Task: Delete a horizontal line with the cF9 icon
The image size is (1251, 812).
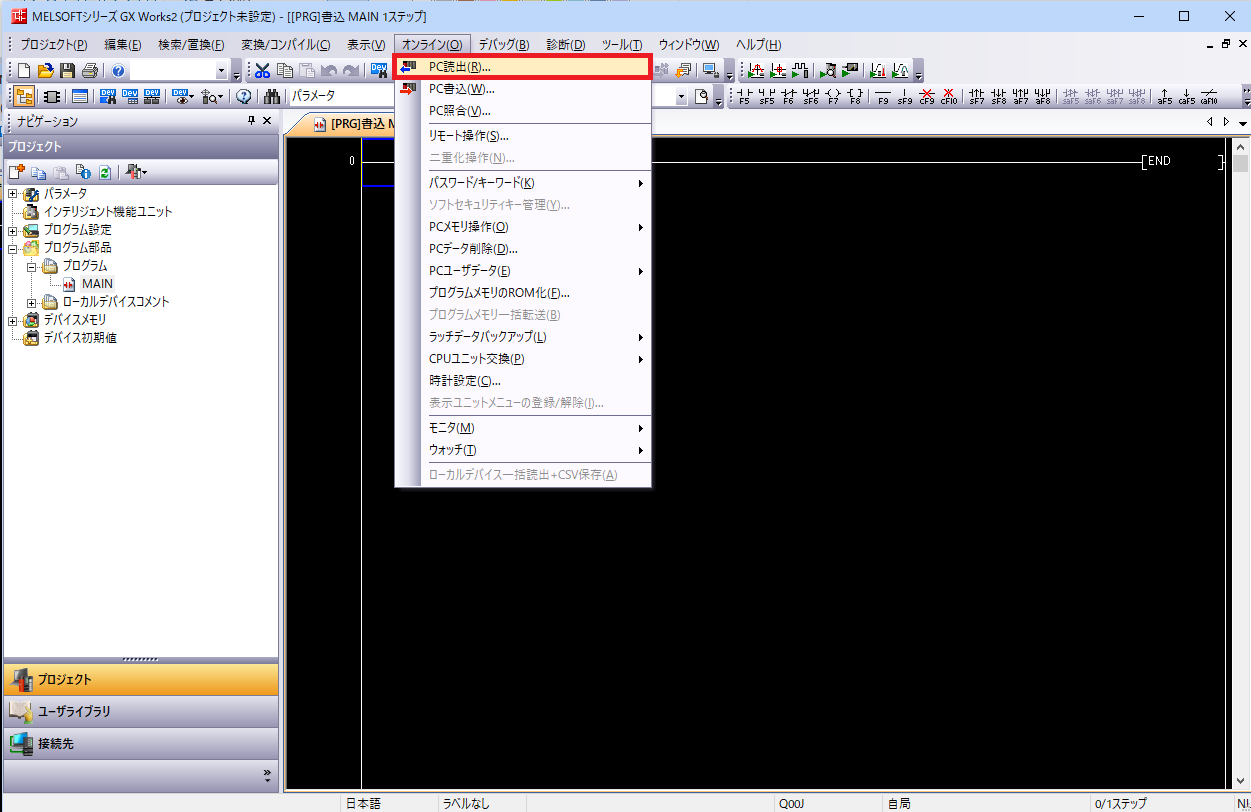Action: pos(926,97)
